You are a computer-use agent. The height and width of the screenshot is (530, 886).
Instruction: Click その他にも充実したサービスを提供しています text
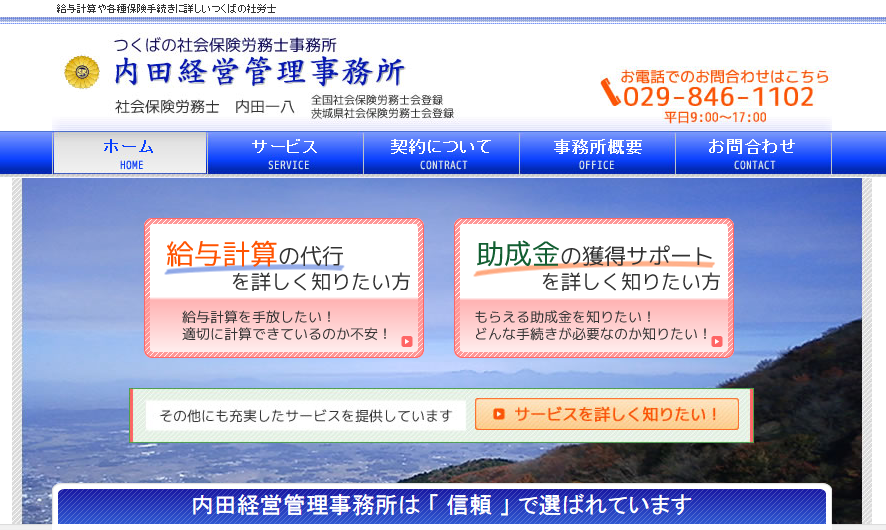[x=306, y=416]
